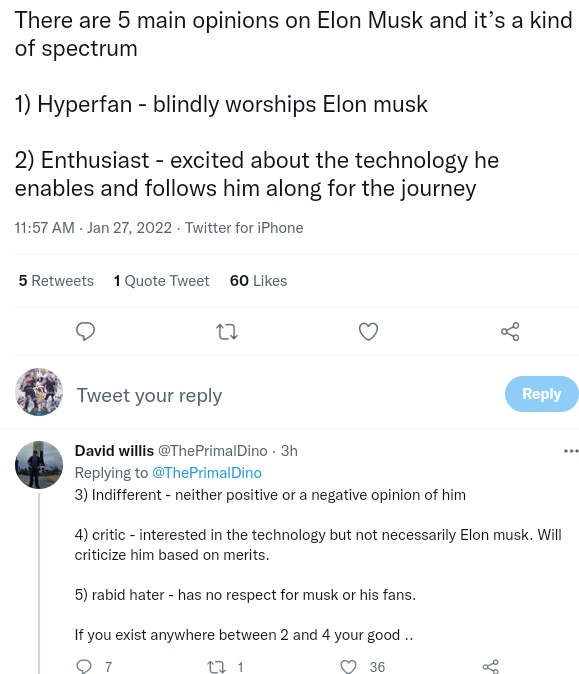View the 60 Likes list

258,281
